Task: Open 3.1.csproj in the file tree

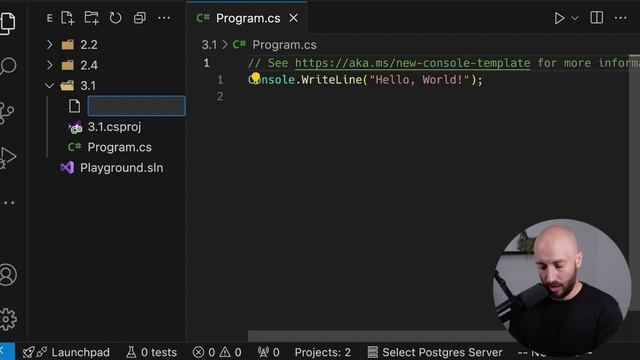Action: coord(114,127)
